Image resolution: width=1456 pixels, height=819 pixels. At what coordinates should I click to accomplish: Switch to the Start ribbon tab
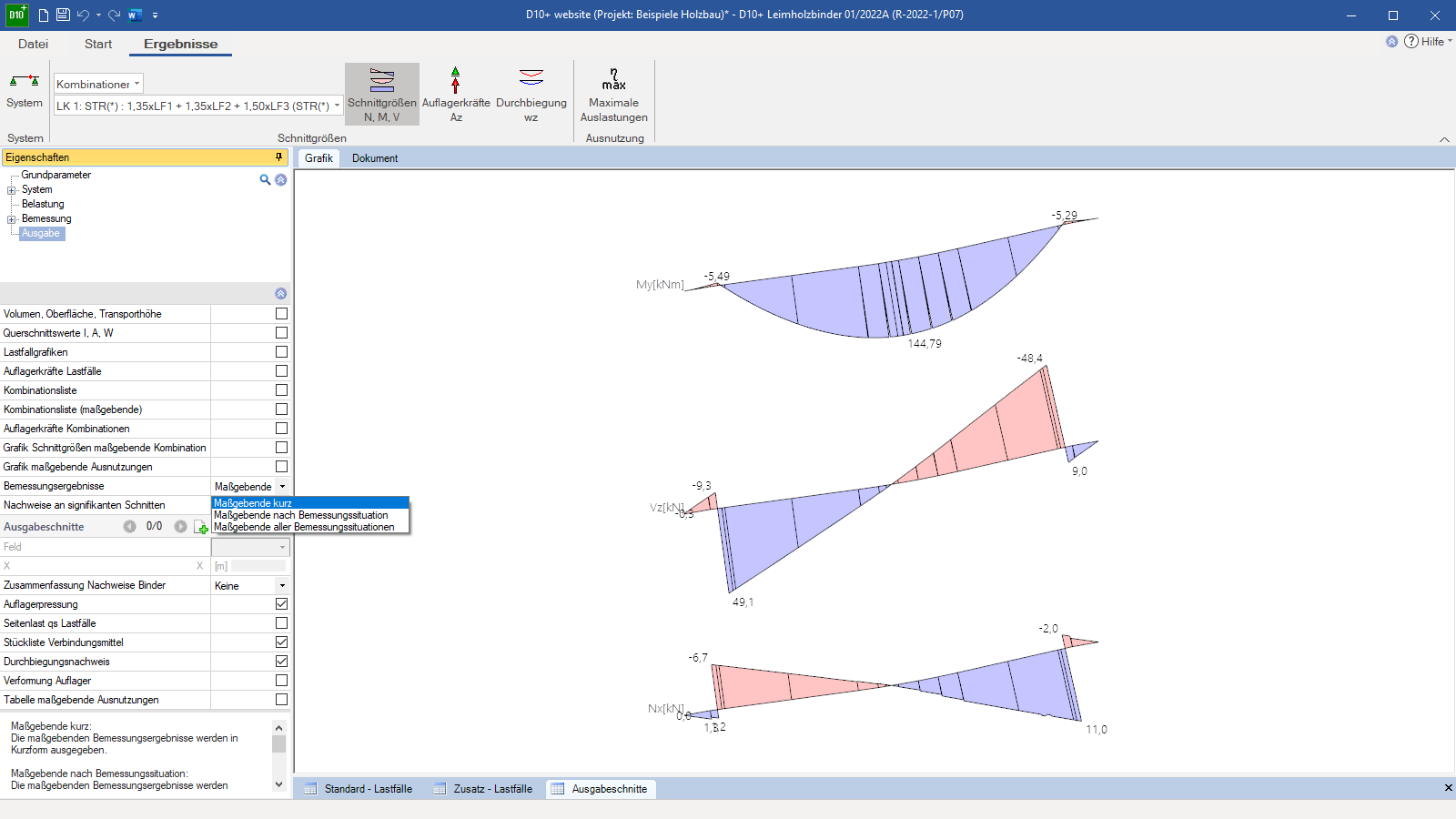coord(98,44)
